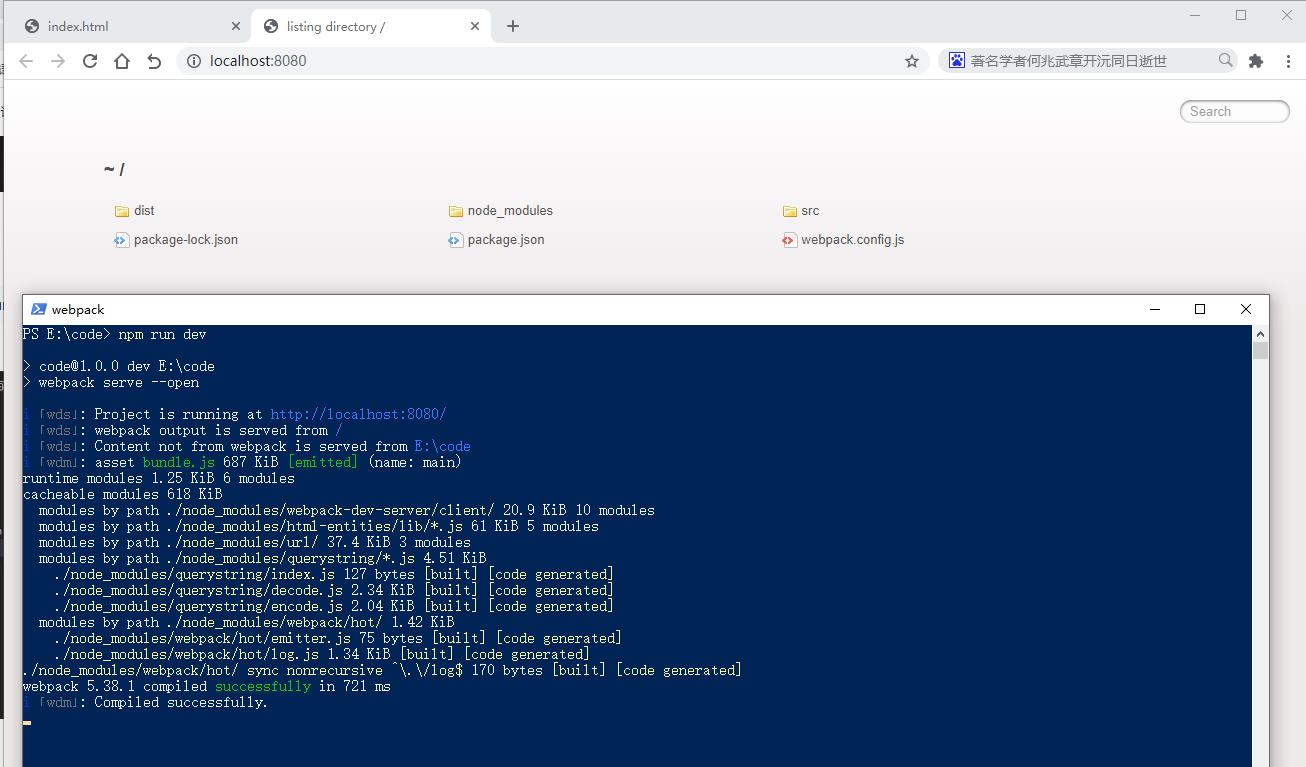The image size is (1306, 767).
Task: Reload the localhost page
Action: [90, 61]
